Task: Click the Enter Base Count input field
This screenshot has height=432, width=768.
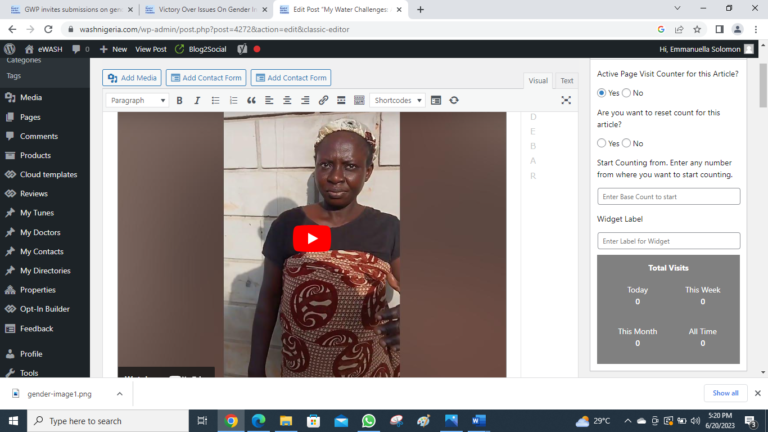Action: [668, 197]
